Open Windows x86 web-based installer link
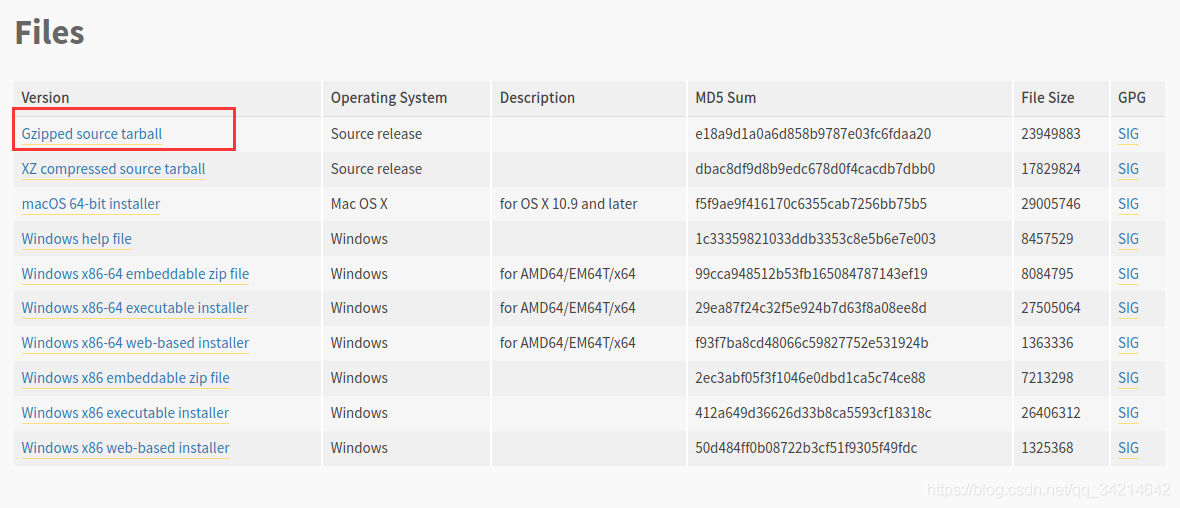 (x=125, y=448)
